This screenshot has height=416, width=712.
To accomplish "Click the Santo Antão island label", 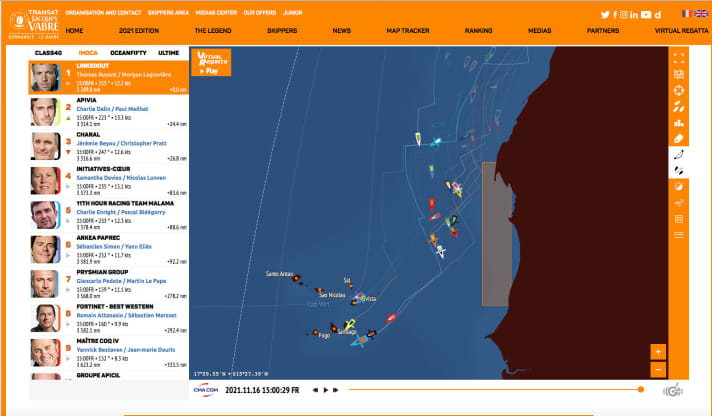I will pos(279,274).
